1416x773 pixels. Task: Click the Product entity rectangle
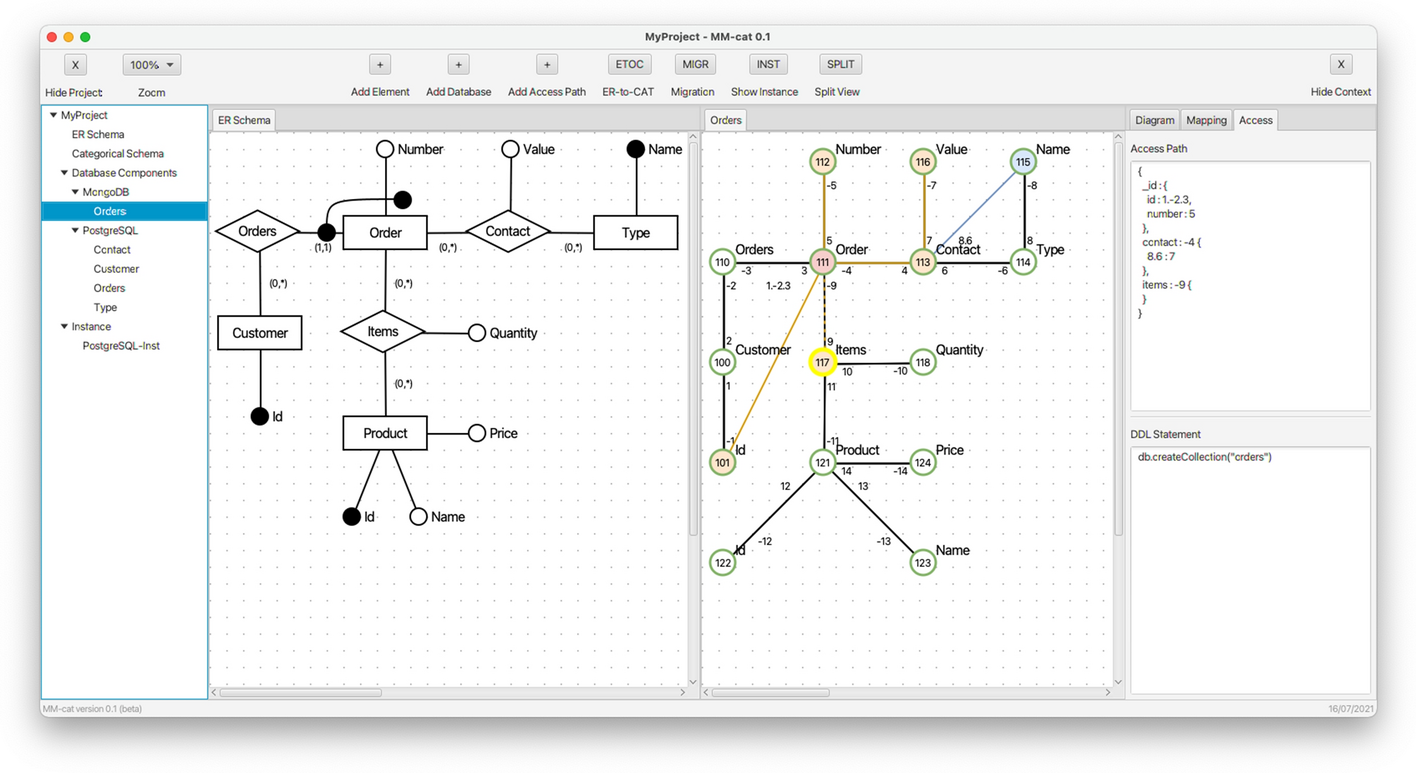point(385,433)
